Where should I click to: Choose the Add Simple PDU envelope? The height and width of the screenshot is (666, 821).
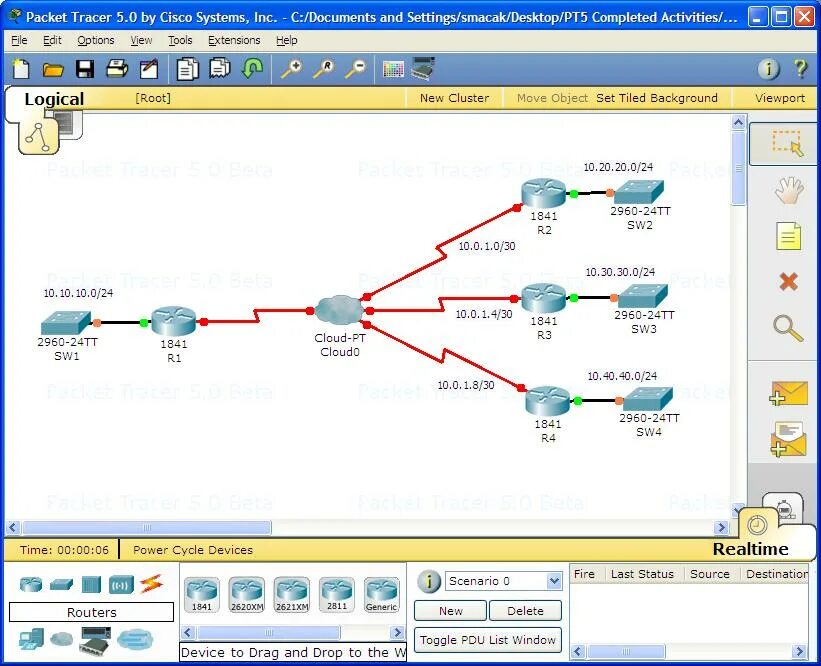click(x=789, y=394)
